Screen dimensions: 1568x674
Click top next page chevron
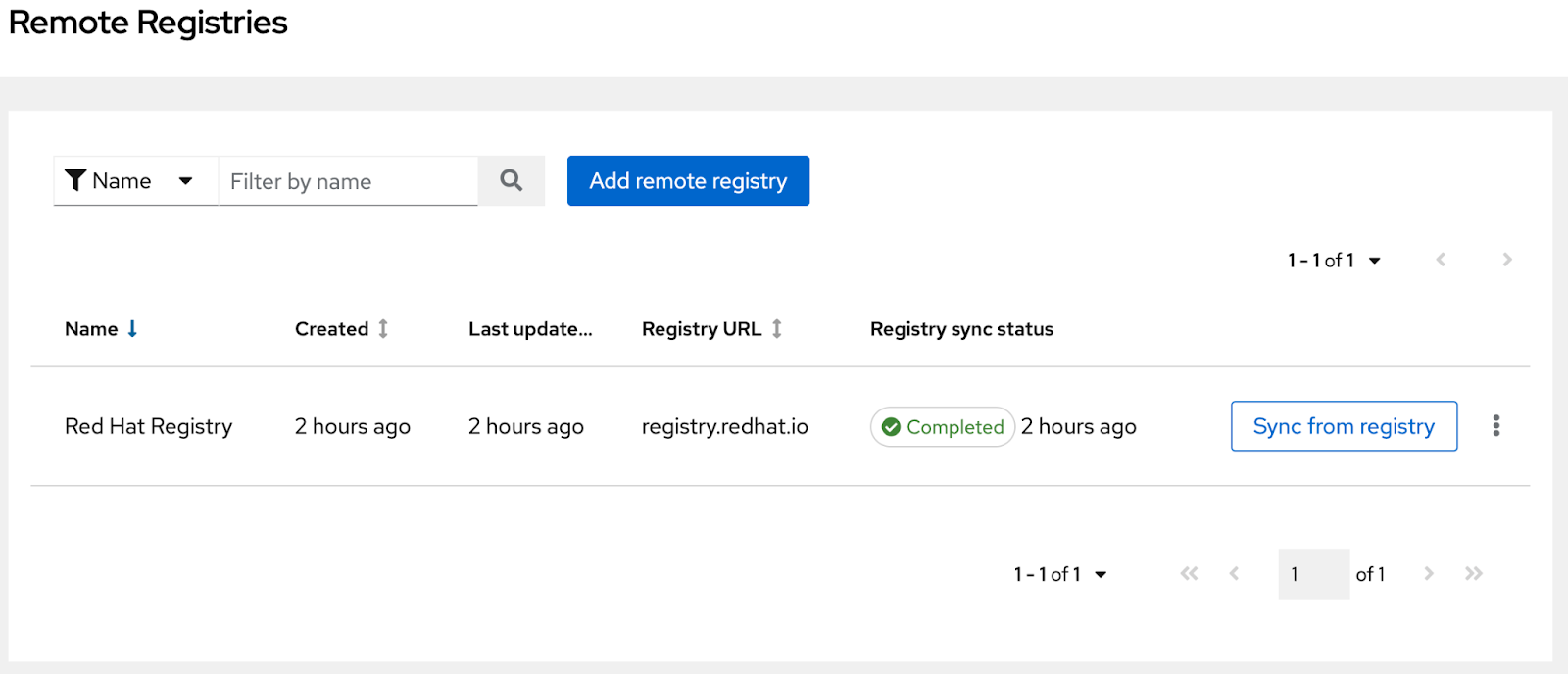1507,260
